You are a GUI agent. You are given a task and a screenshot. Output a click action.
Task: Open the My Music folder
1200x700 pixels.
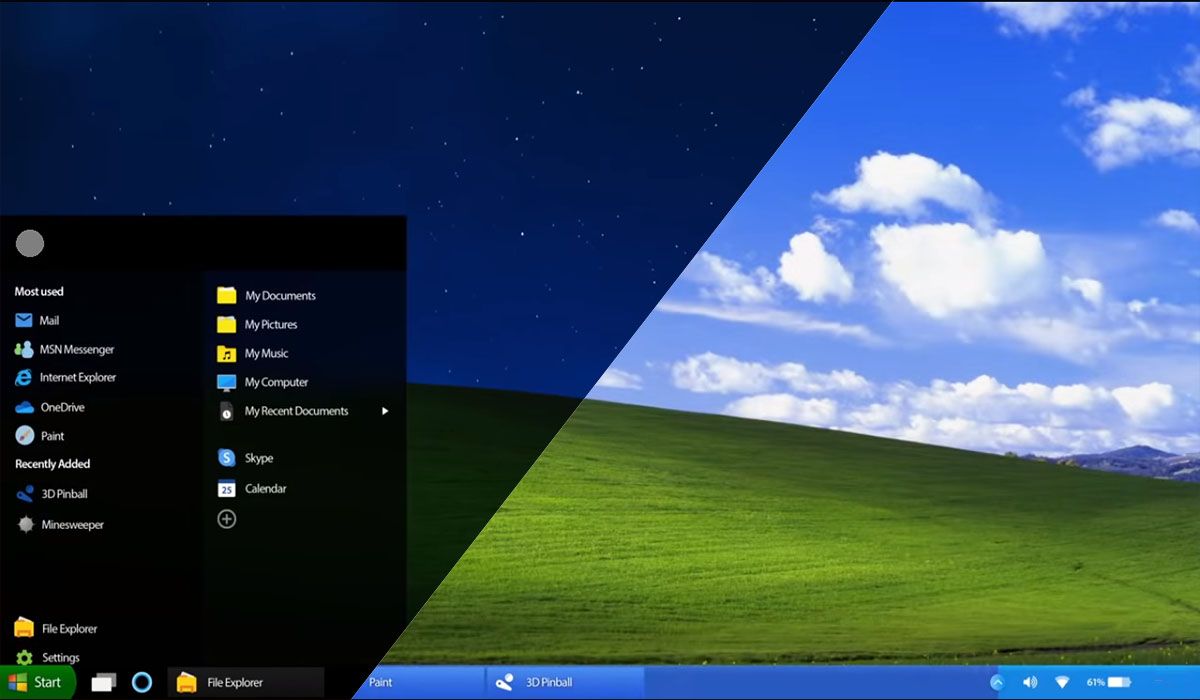click(253, 354)
